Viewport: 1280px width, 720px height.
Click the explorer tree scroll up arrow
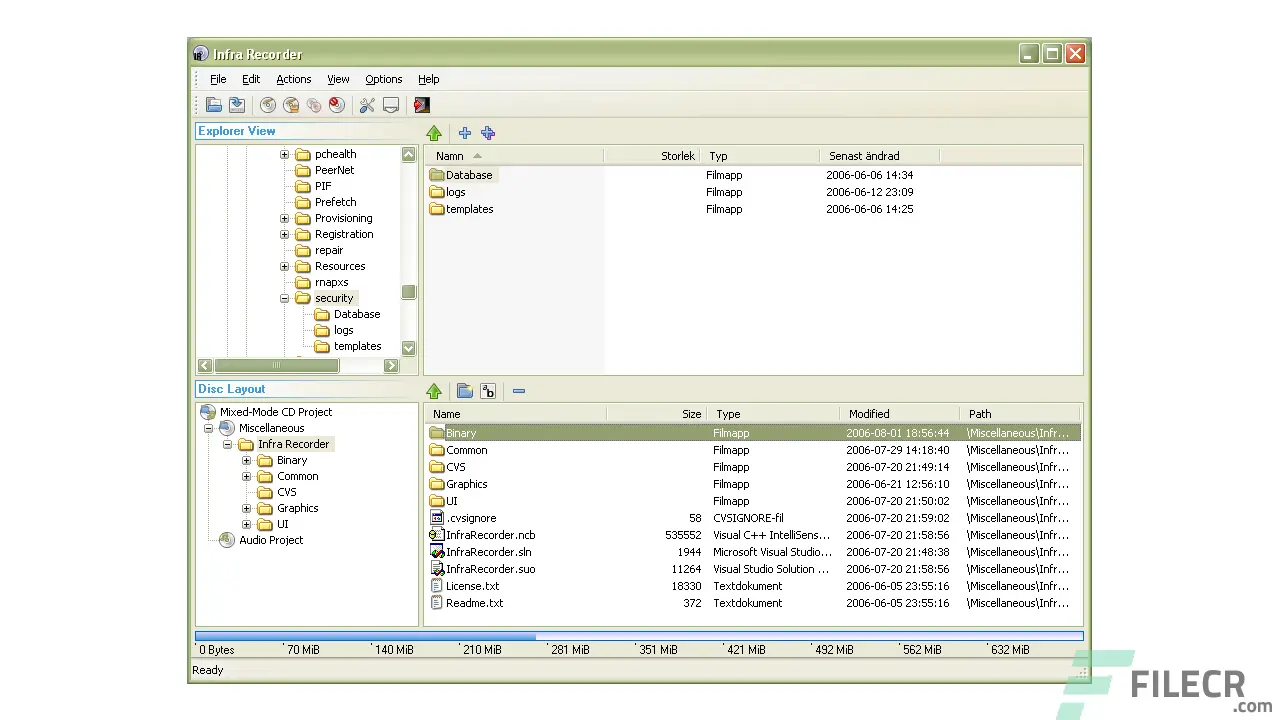[408, 155]
